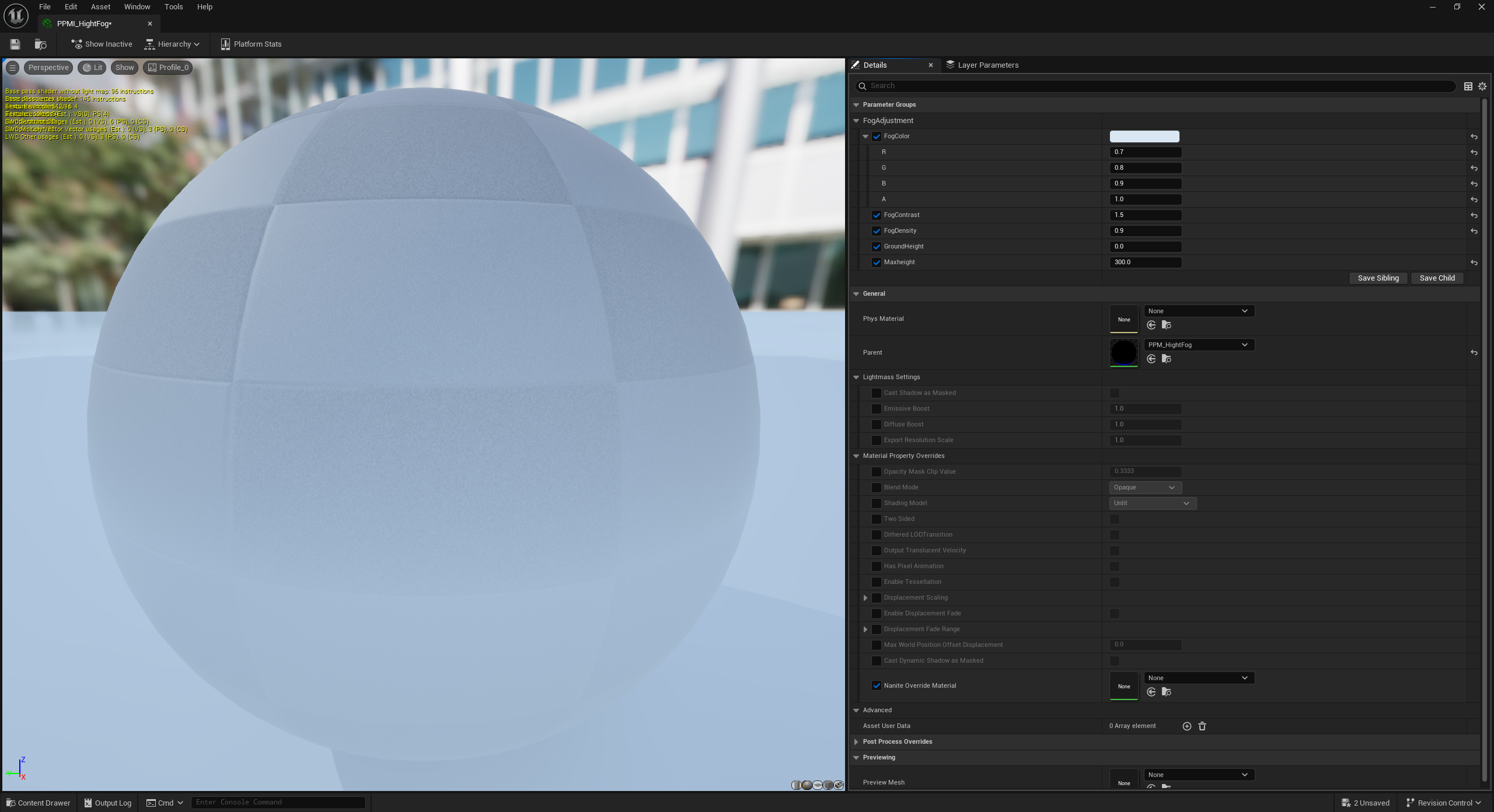This screenshot has height=812, width=1494.
Task: Uncheck the FogDensity parameter override
Action: [876, 231]
